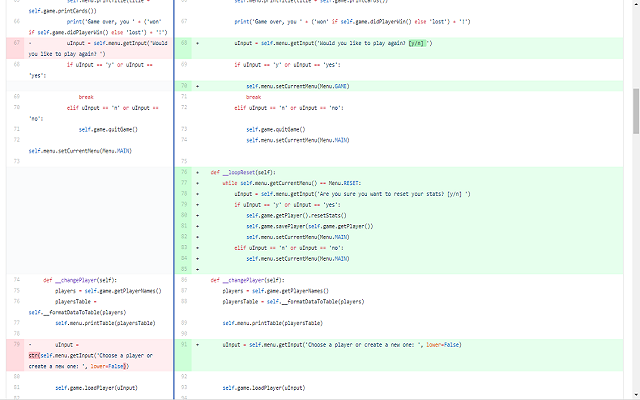
Task: Click 'break' keyword in left pane
Action: [x=86, y=97]
